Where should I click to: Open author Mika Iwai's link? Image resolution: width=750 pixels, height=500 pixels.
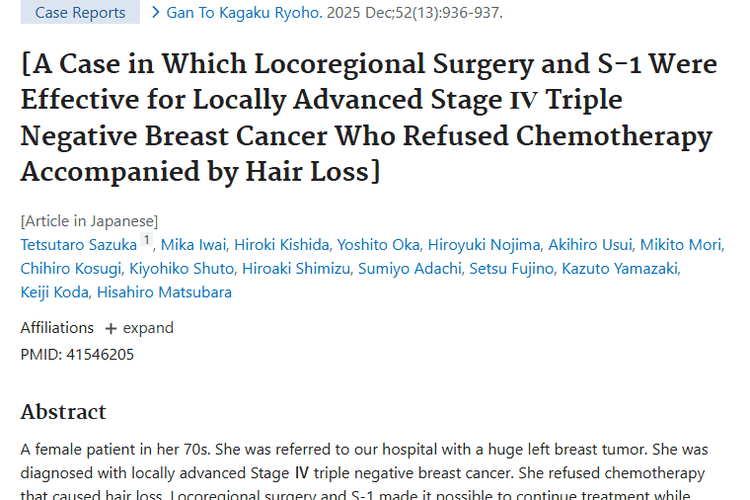pos(194,245)
